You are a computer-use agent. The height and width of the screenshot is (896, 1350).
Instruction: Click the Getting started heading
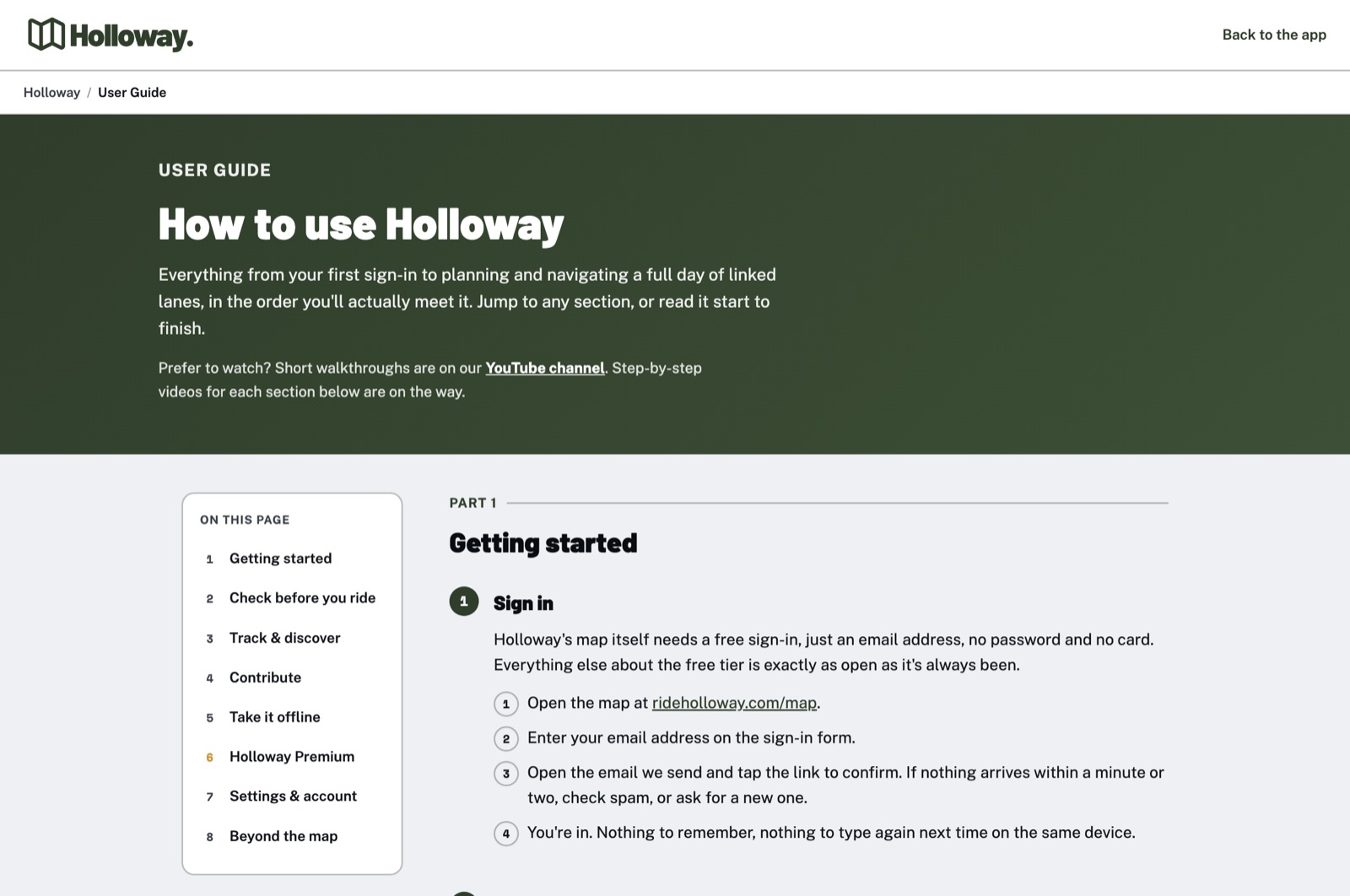coord(543,543)
